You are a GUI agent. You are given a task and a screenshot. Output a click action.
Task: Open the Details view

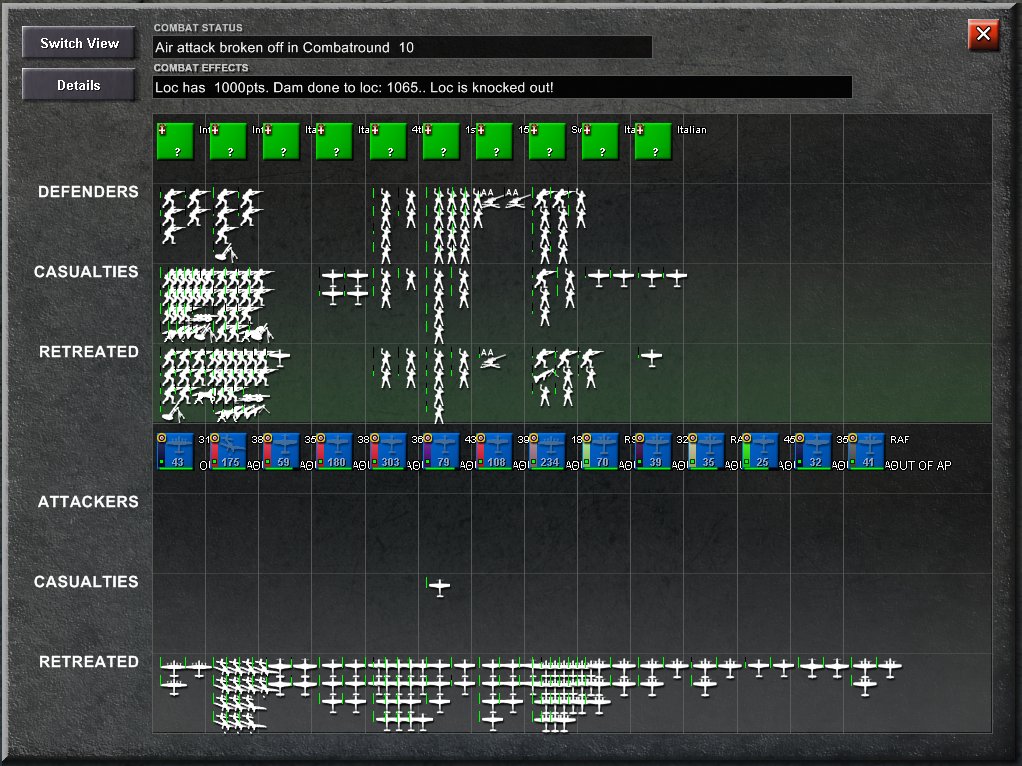79,85
